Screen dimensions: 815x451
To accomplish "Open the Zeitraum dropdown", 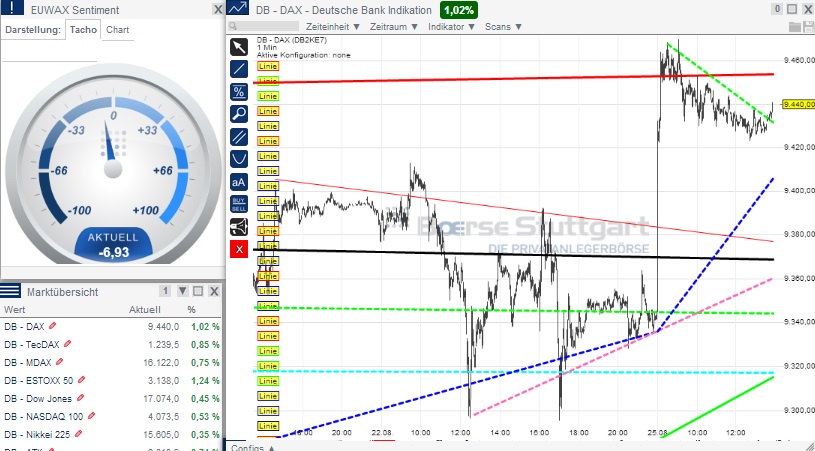I will tap(393, 26).
